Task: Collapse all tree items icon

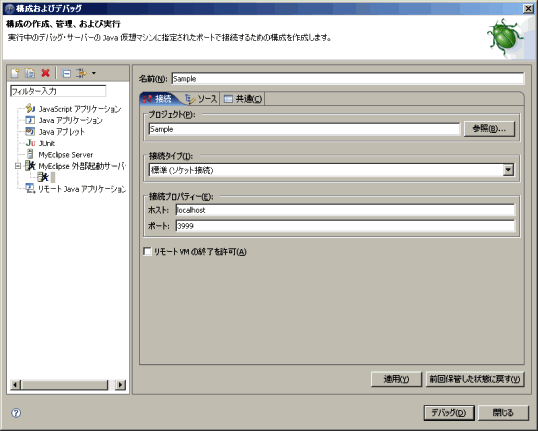Action: [x=66, y=73]
